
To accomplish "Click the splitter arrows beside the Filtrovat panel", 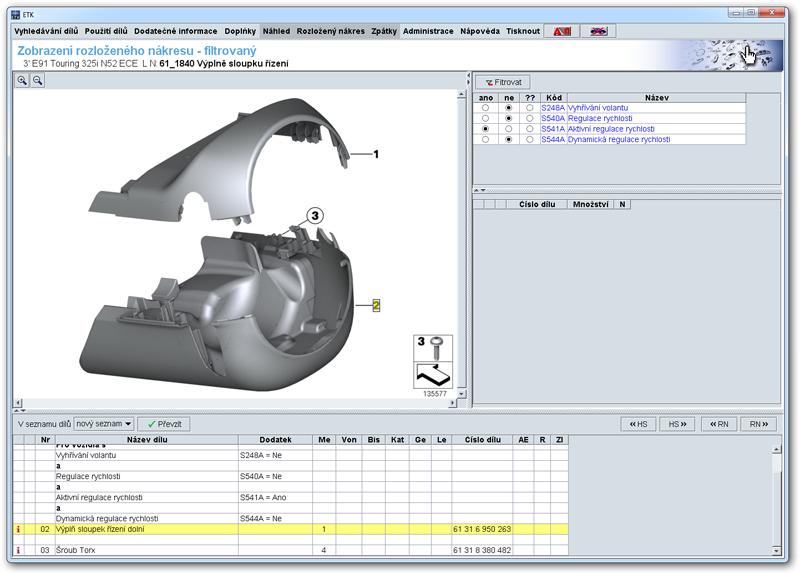I will [x=468, y=79].
